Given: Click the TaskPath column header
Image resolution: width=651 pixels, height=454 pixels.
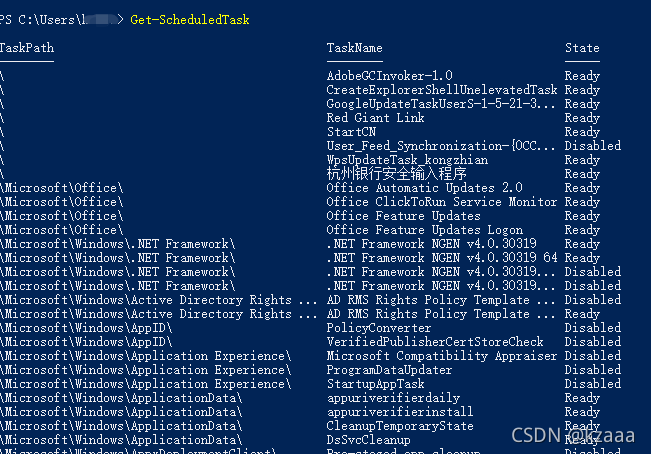Looking at the screenshot, I should [27, 48].
